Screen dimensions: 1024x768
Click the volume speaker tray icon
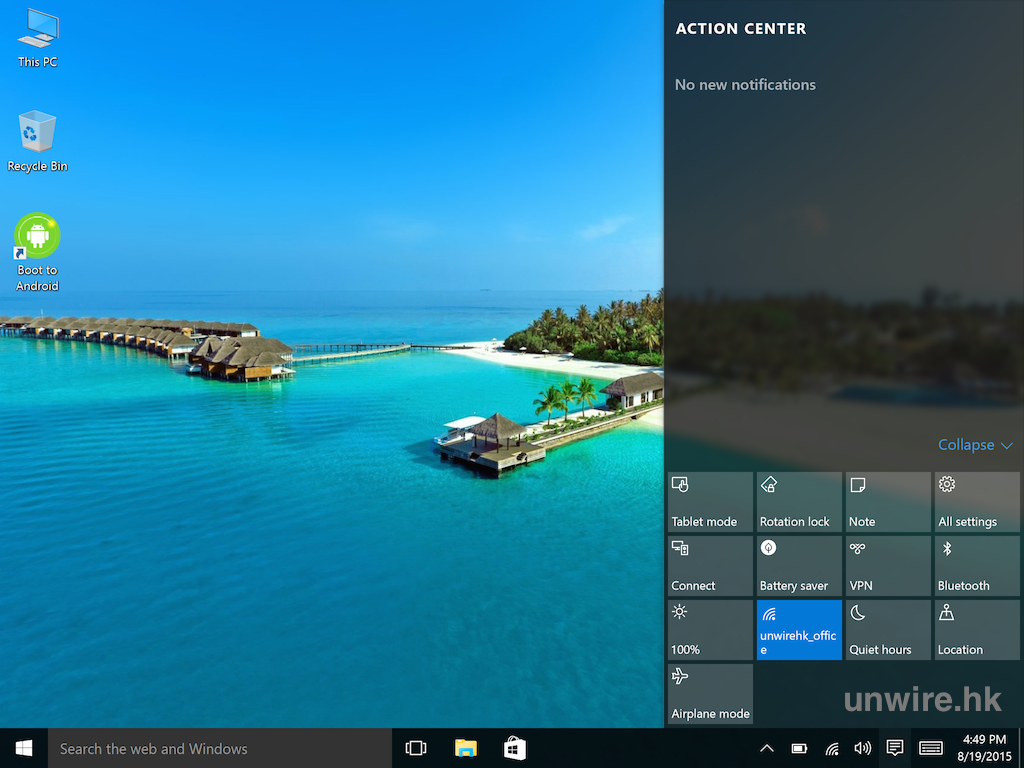click(x=862, y=748)
